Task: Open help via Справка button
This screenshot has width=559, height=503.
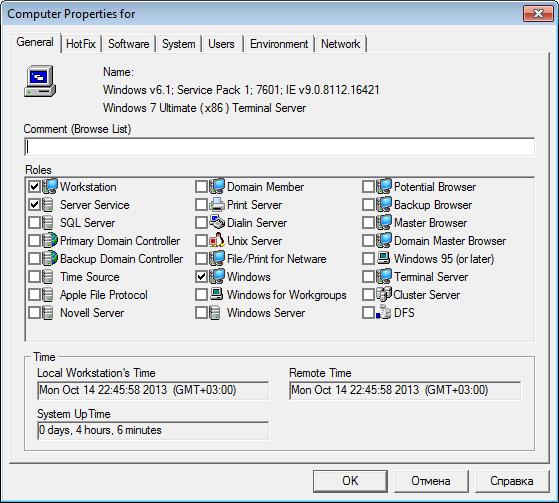Action: 512,481
